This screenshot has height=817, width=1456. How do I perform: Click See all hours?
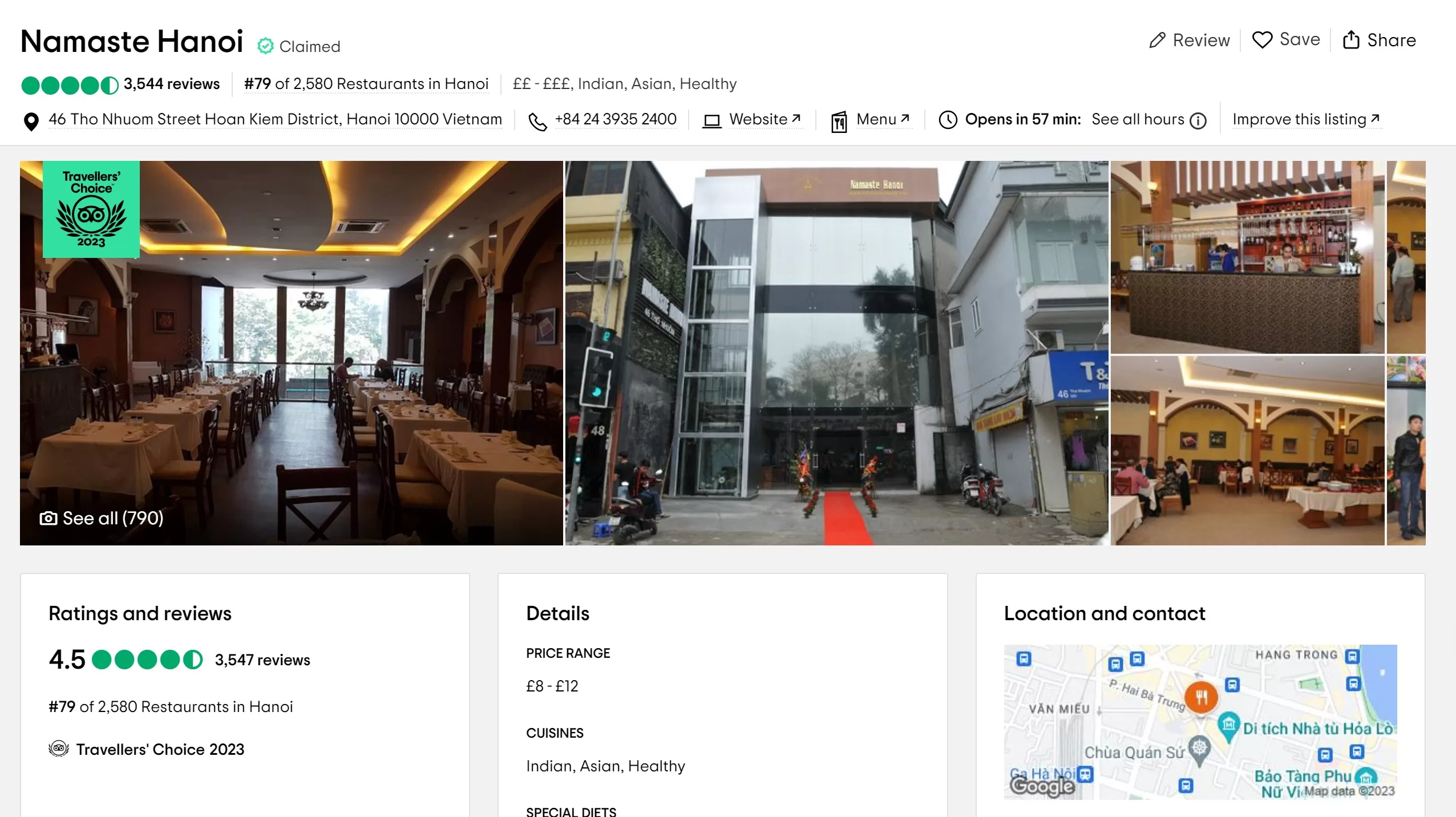1138,119
